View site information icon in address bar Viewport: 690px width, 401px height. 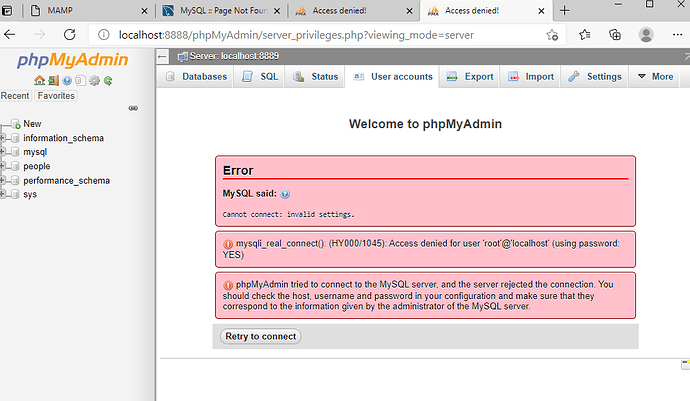click(x=103, y=34)
